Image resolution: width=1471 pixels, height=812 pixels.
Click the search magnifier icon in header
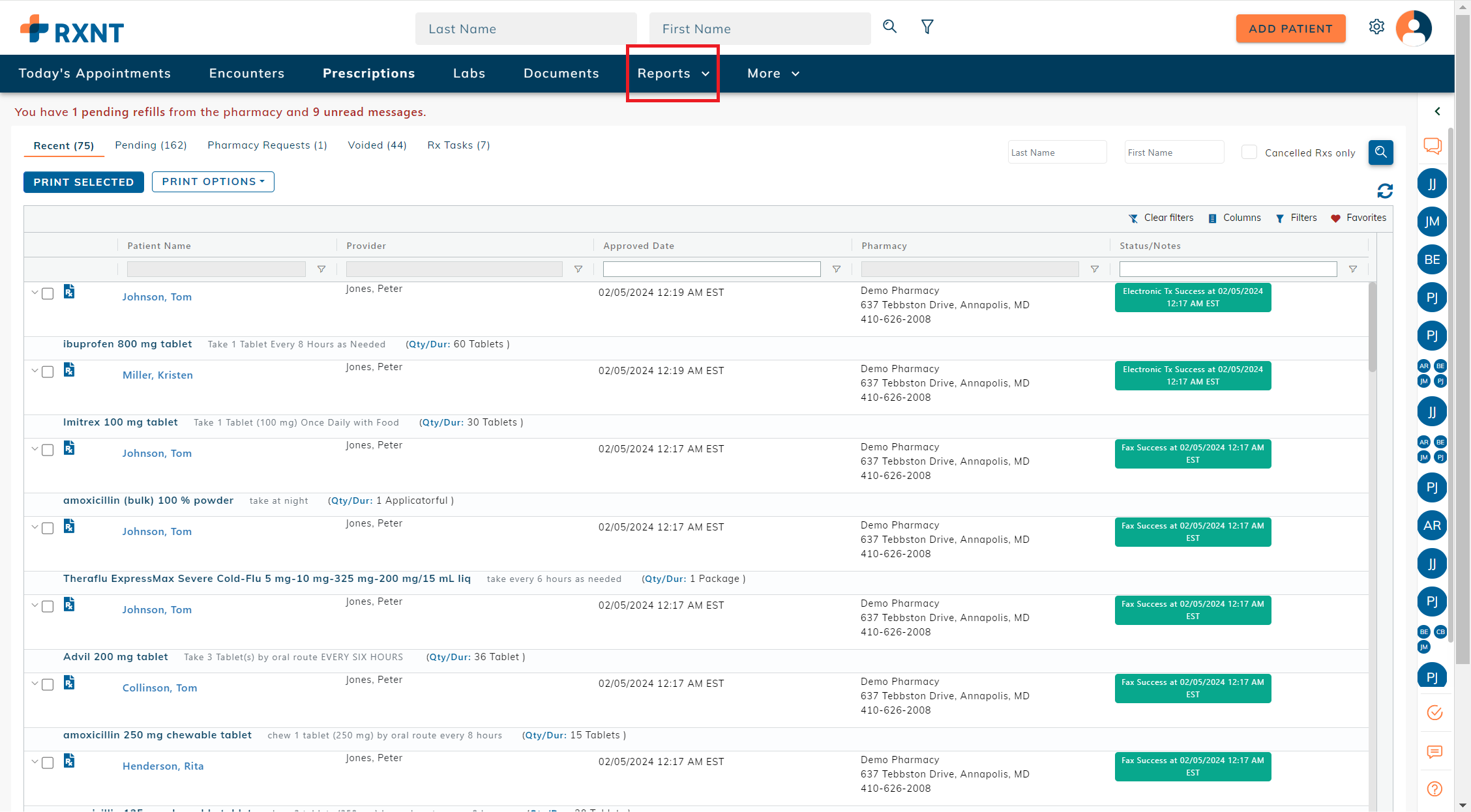tap(889, 27)
